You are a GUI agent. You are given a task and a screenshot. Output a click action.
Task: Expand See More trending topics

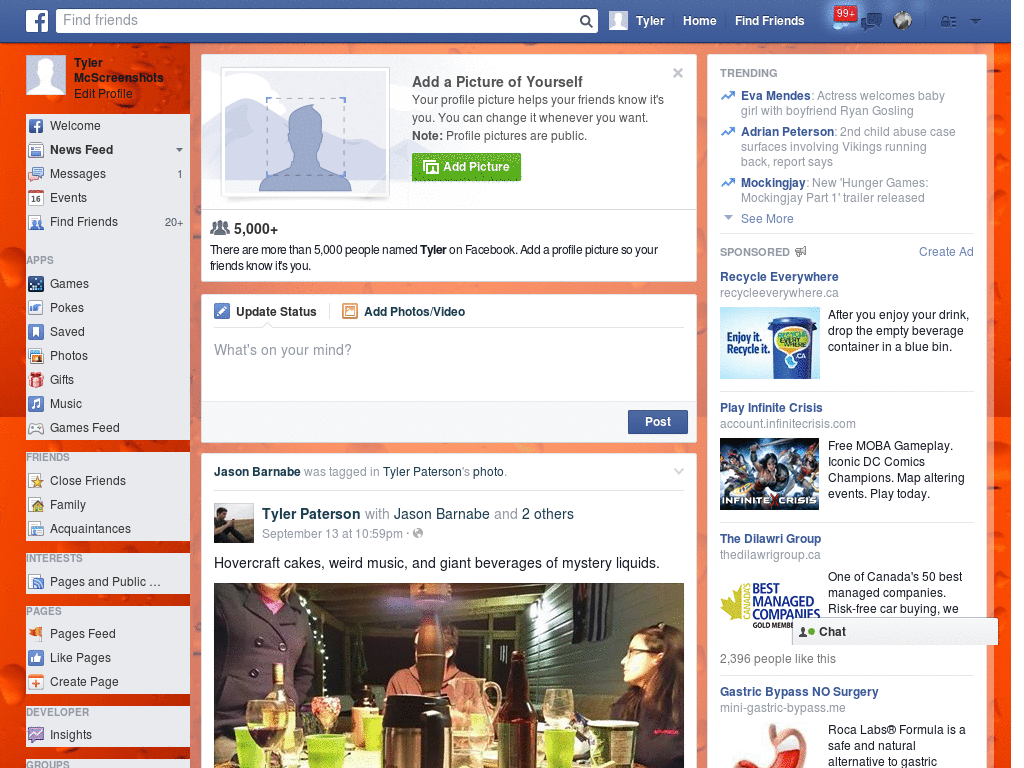pyautogui.click(x=767, y=219)
